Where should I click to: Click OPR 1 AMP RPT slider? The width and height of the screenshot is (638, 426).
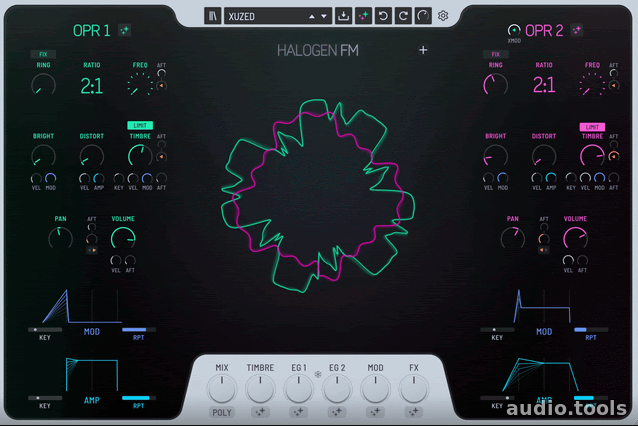pyautogui.click(x=139, y=398)
